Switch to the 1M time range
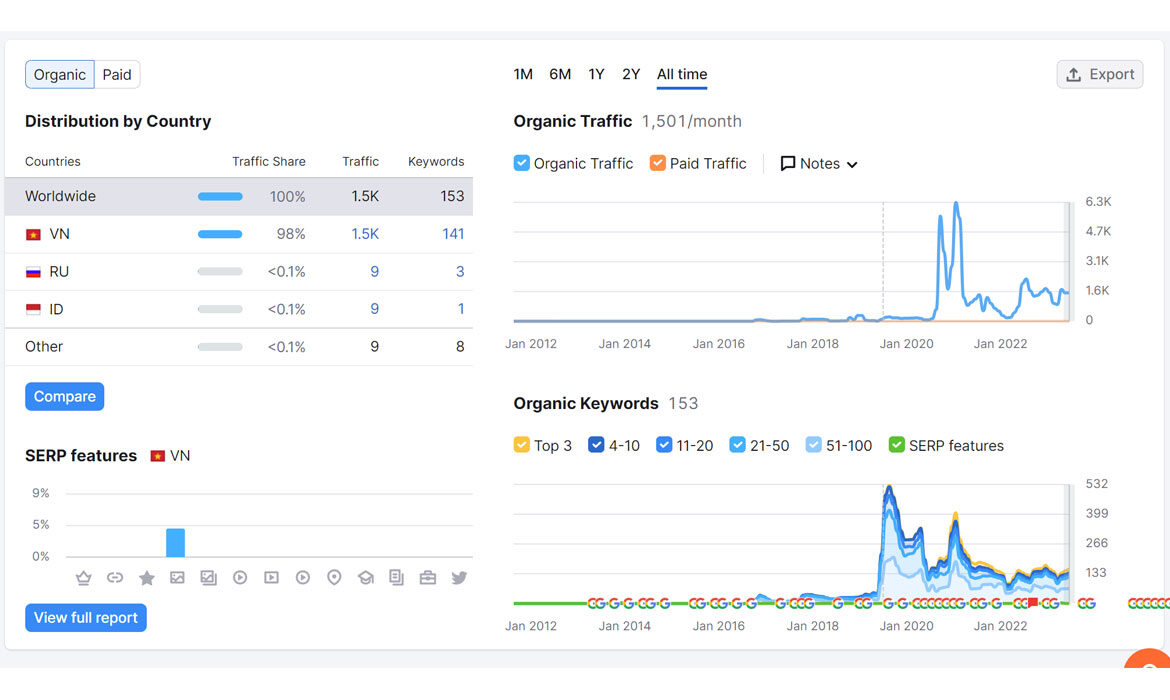 [523, 74]
